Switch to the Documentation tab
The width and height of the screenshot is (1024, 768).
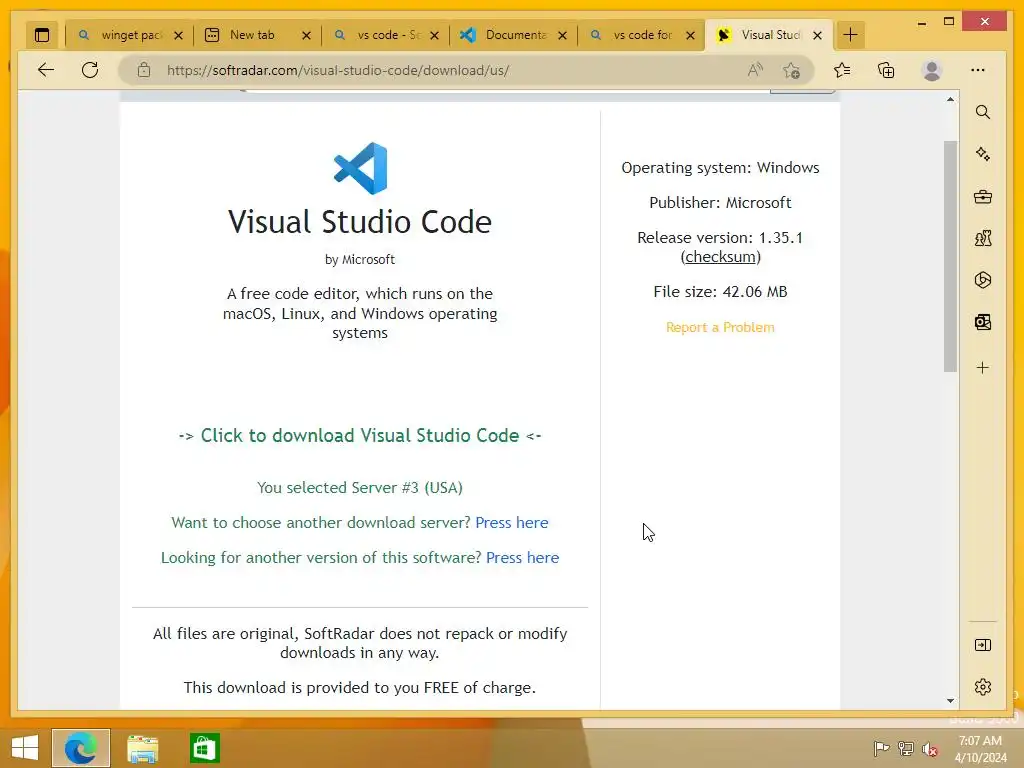pos(513,35)
